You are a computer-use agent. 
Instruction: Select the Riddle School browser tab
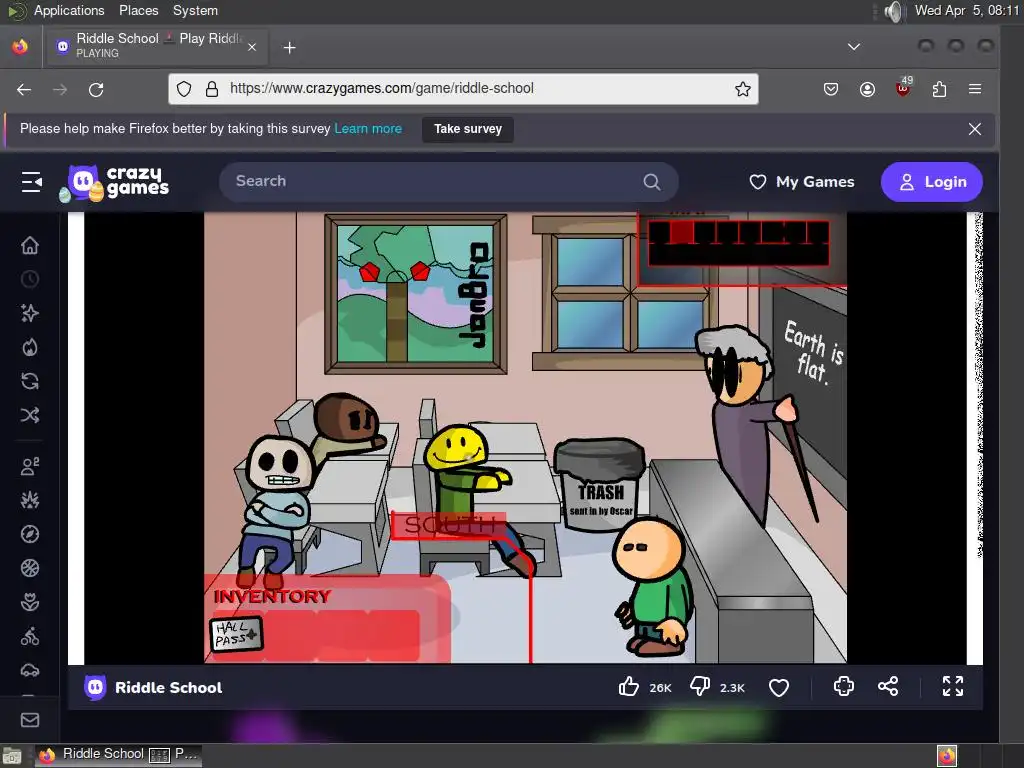pyautogui.click(x=155, y=46)
